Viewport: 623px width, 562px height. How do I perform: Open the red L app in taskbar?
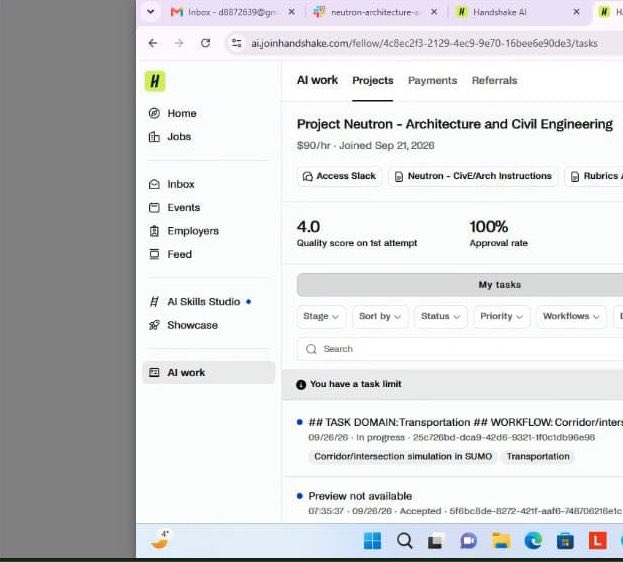pos(598,541)
